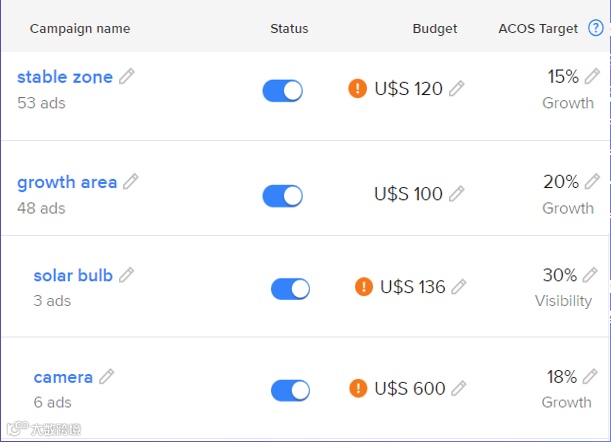This screenshot has width=611, height=442.
Task: Open ACOS Target help tooltip
Action: pyautogui.click(x=595, y=29)
